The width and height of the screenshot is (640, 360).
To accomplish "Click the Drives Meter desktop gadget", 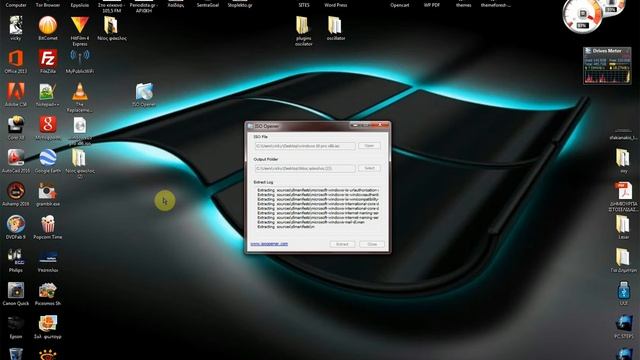I will [x=607, y=66].
